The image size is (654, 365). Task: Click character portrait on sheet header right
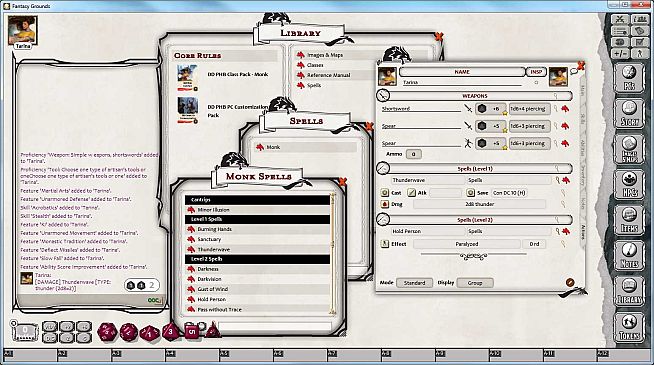558,77
